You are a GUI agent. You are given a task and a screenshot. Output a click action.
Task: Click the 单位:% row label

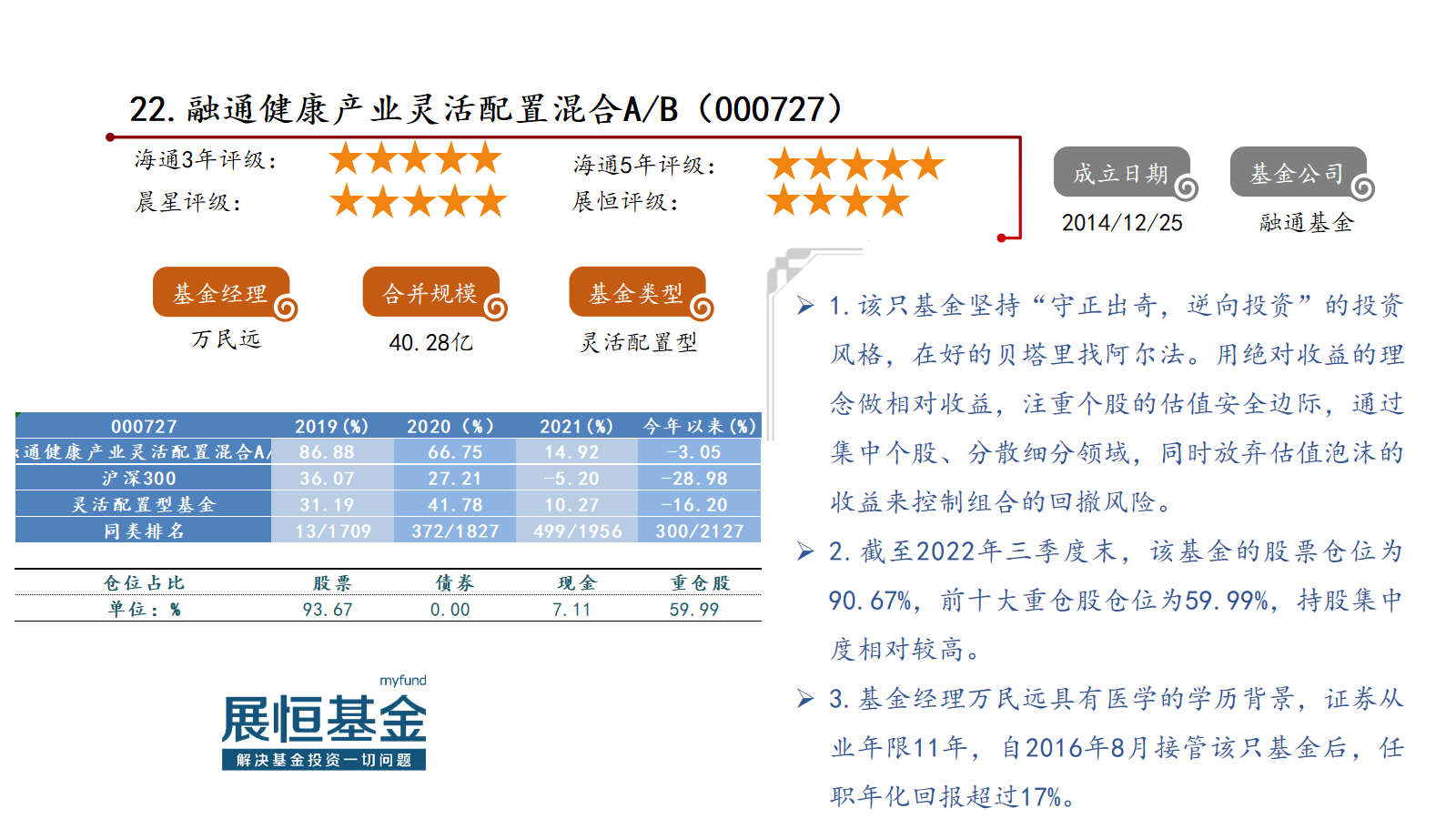(144, 610)
